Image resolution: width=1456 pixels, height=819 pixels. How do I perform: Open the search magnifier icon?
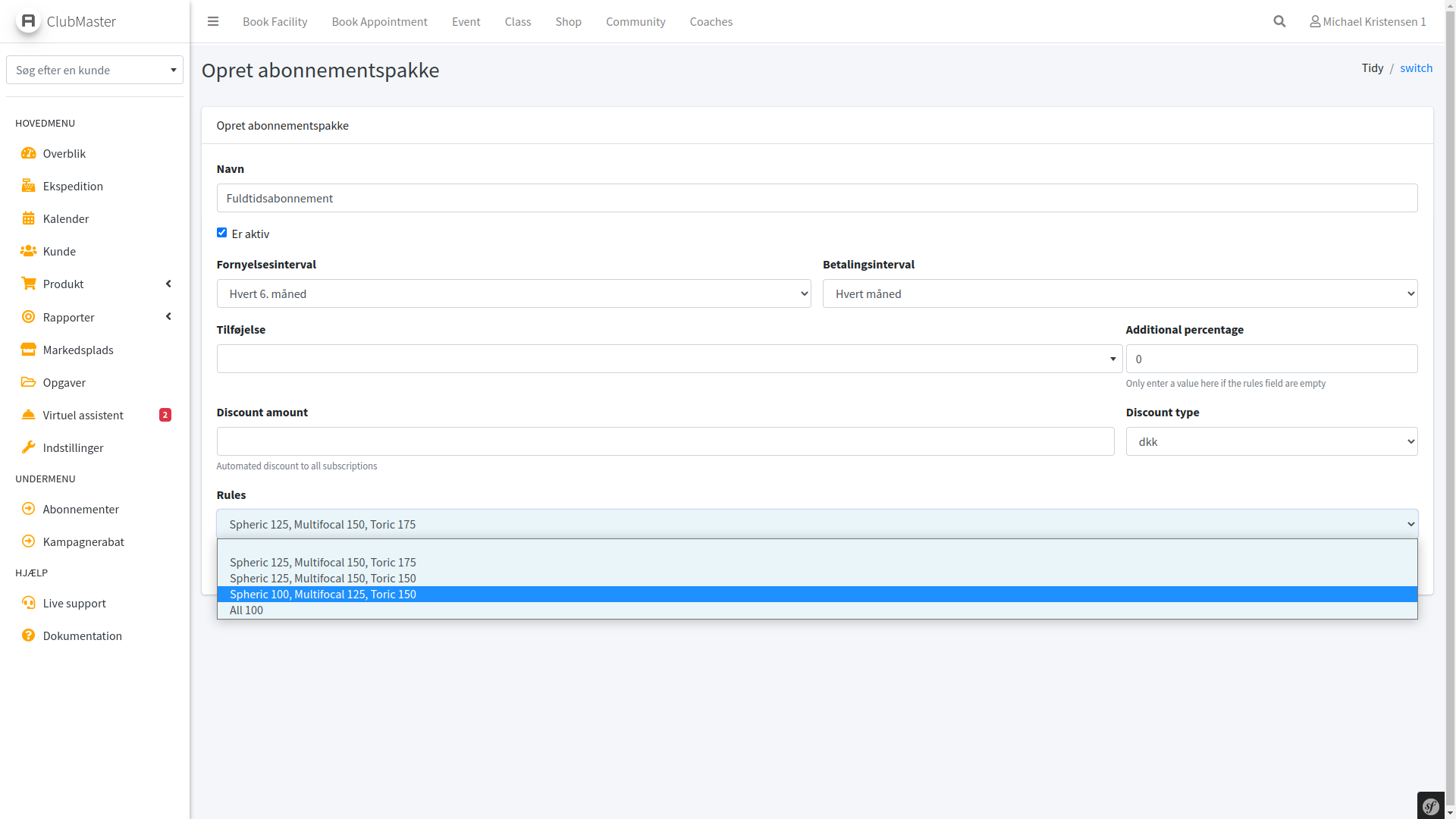pyautogui.click(x=1279, y=21)
